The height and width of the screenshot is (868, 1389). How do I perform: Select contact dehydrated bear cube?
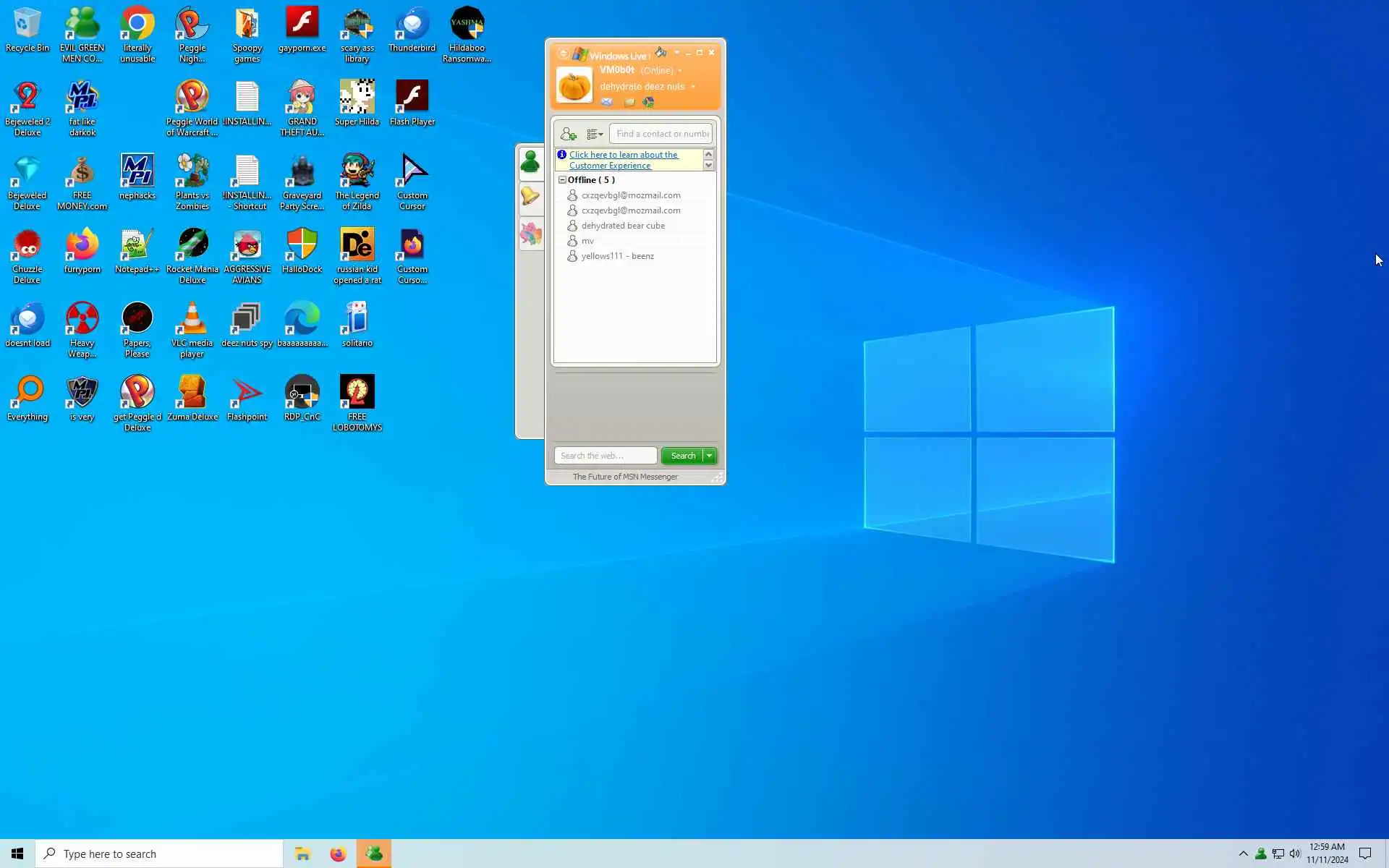pos(622,226)
